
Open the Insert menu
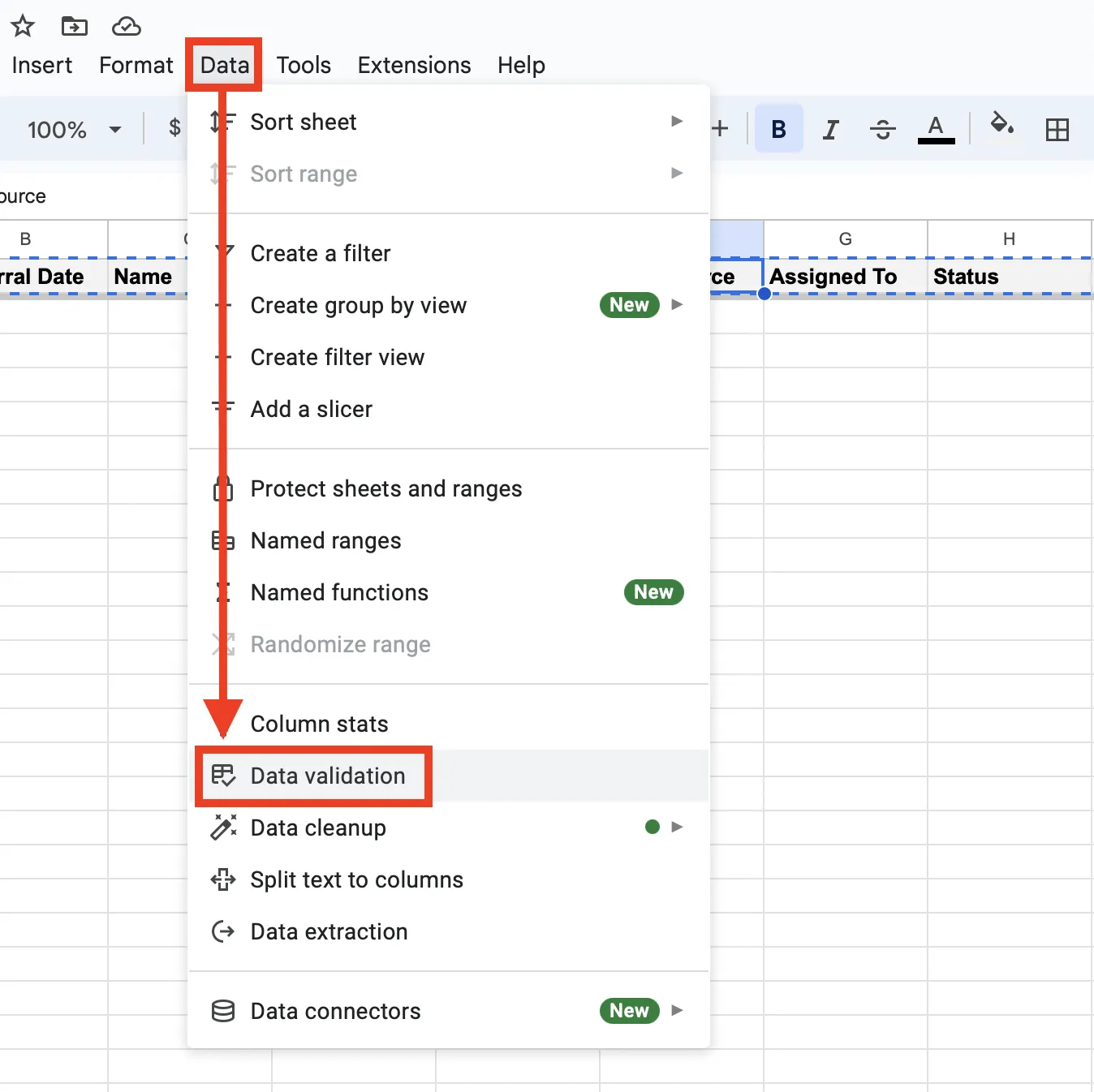42,65
